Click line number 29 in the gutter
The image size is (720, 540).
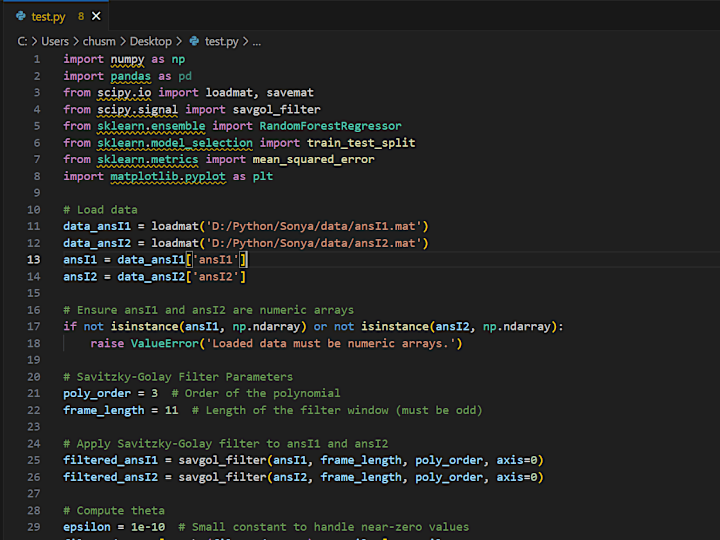[x=34, y=527]
